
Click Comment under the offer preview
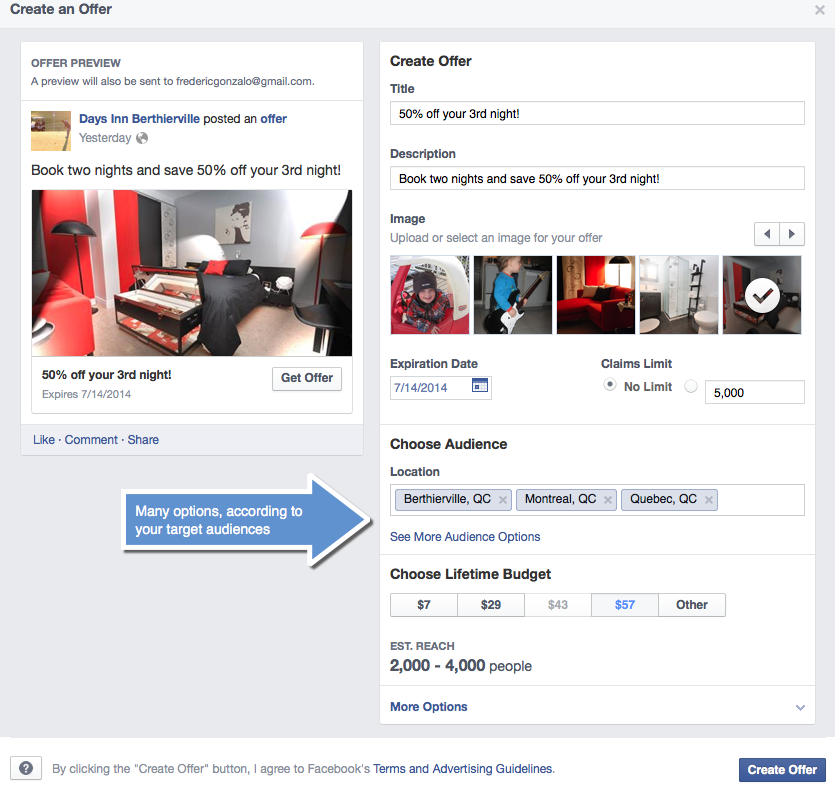tap(91, 440)
